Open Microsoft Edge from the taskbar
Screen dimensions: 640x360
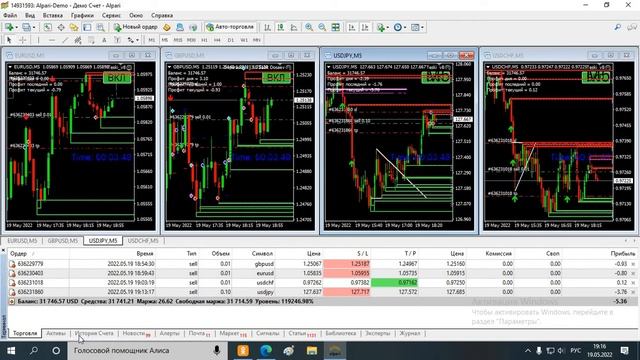click(x=266, y=351)
